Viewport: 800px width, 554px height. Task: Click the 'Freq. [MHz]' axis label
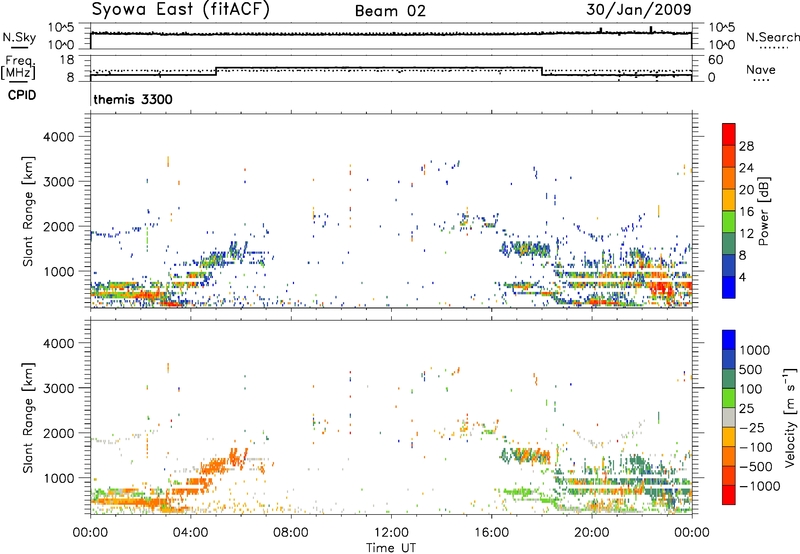tap(18, 67)
